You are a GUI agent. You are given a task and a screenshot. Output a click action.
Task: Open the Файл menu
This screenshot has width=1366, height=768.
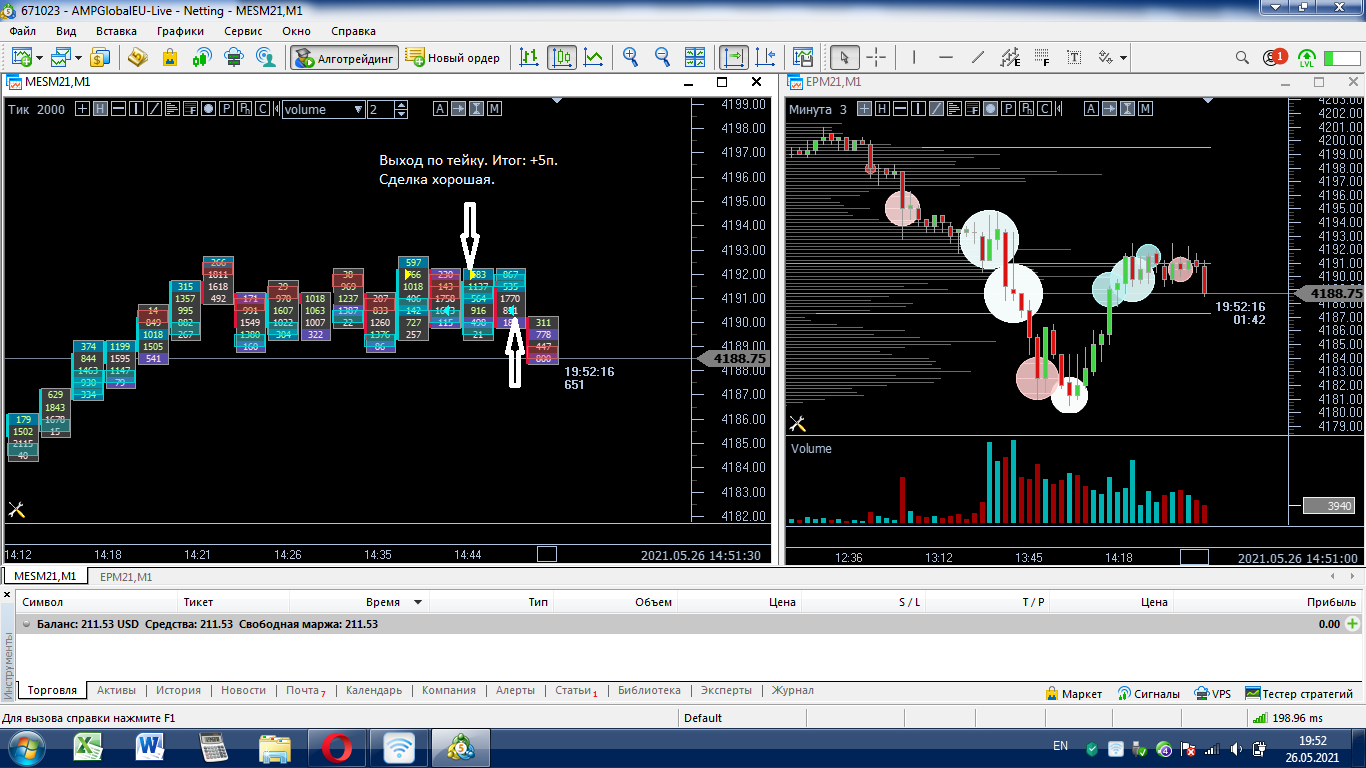point(22,31)
